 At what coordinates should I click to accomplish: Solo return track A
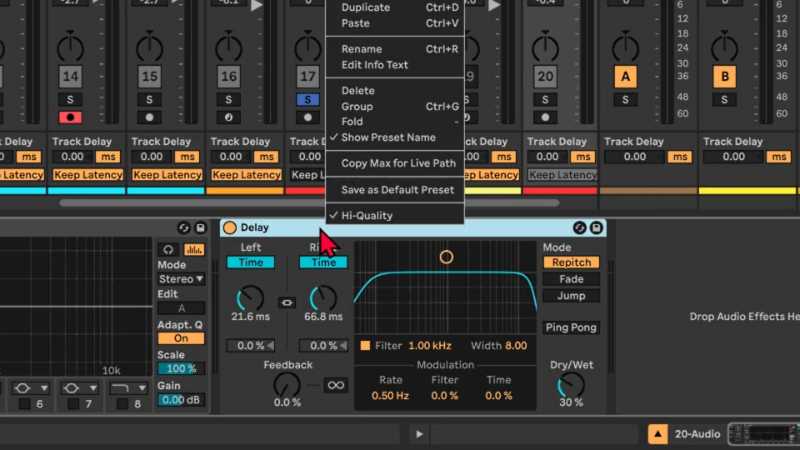626,99
